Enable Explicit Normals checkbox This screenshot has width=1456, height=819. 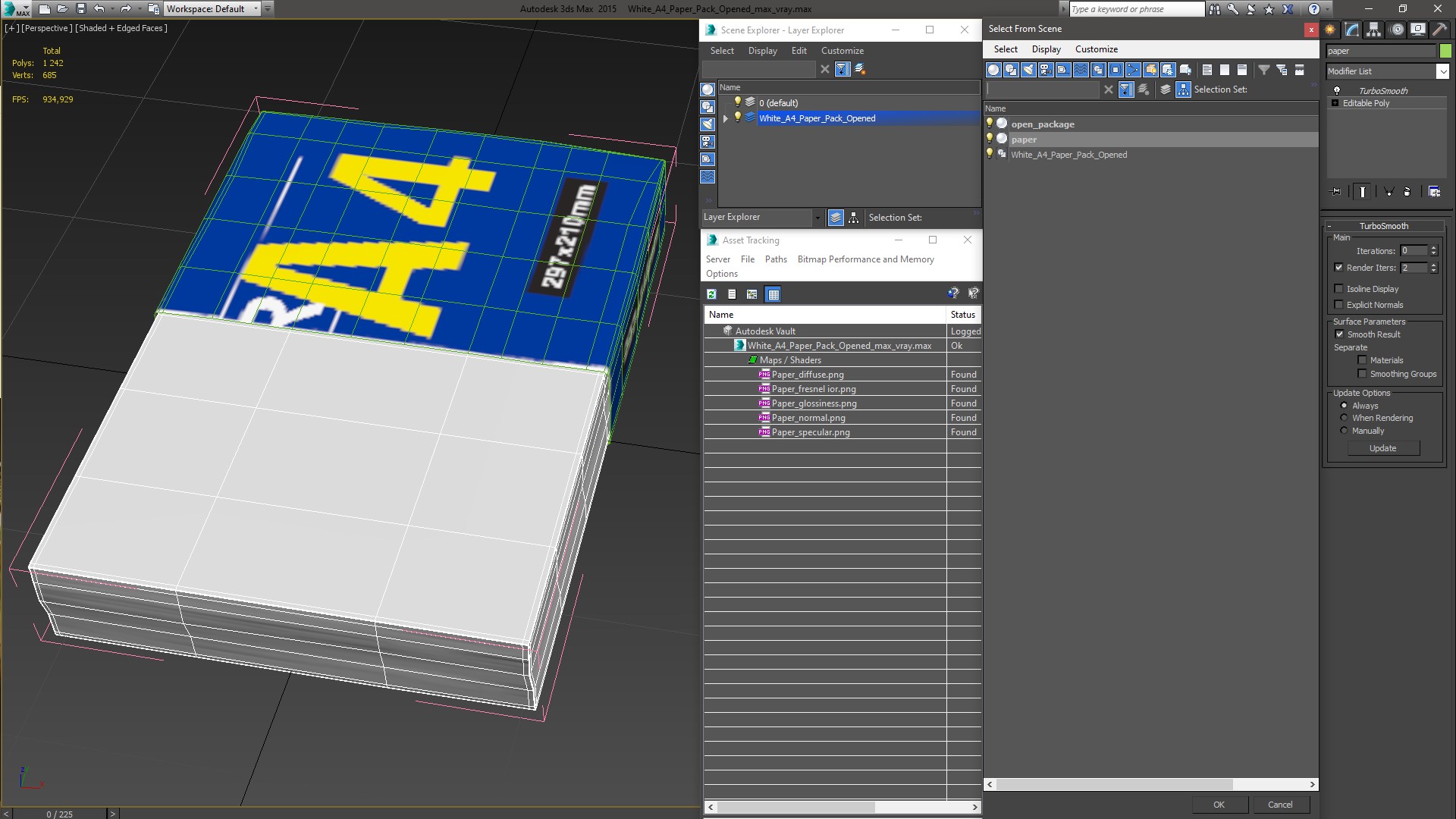tap(1338, 305)
